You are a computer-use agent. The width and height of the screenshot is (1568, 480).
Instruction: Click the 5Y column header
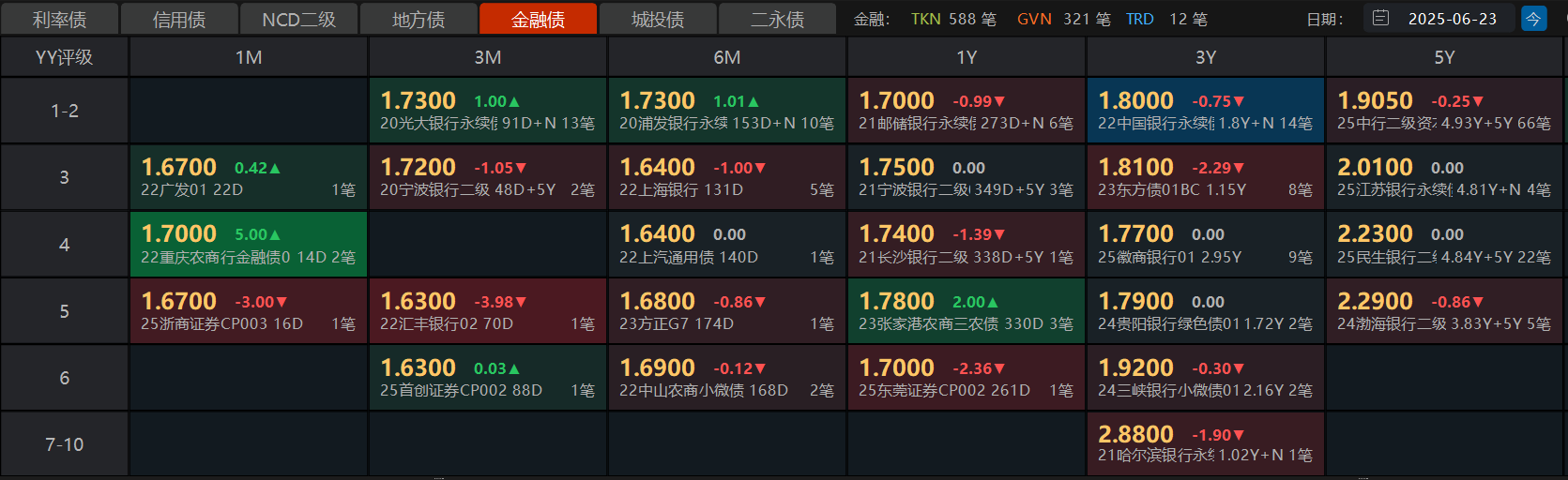click(1444, 57)
